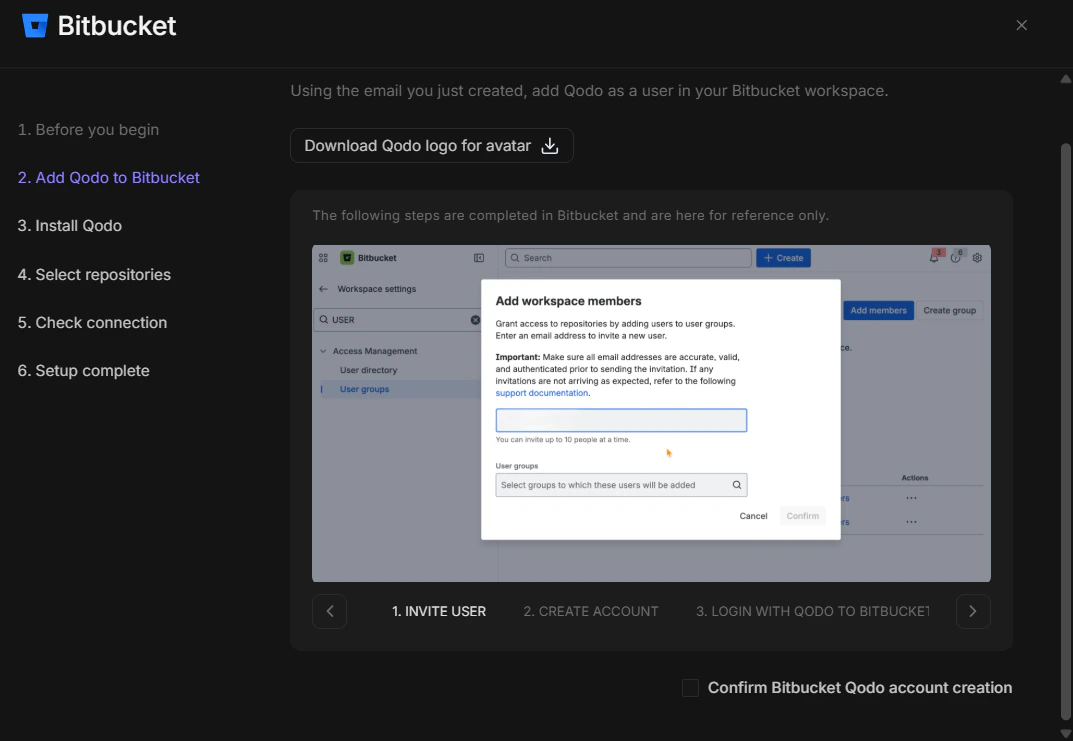Click the scrollbar down arrow
The width and height of the screenshot is (1073, 741).
(1065, 733)
